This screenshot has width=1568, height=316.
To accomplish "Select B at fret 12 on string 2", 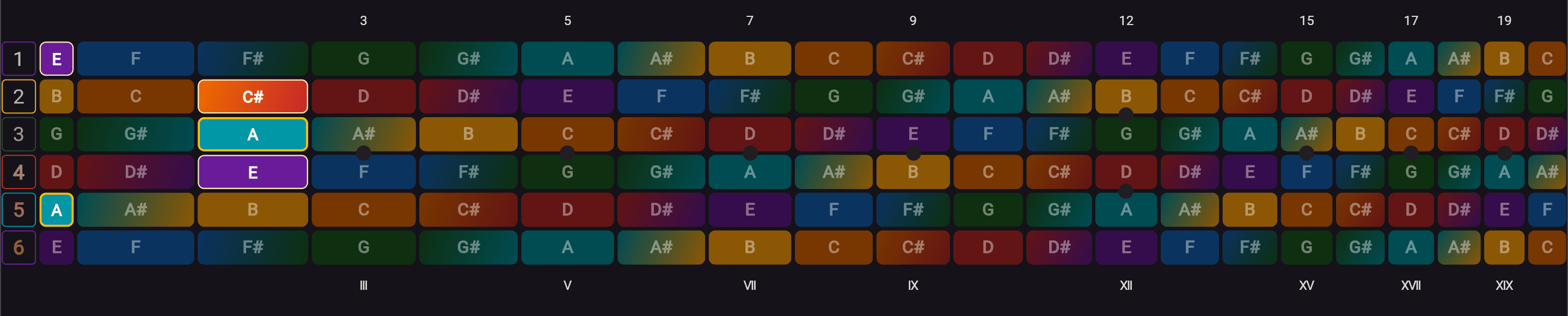I will pos(1126,97).
